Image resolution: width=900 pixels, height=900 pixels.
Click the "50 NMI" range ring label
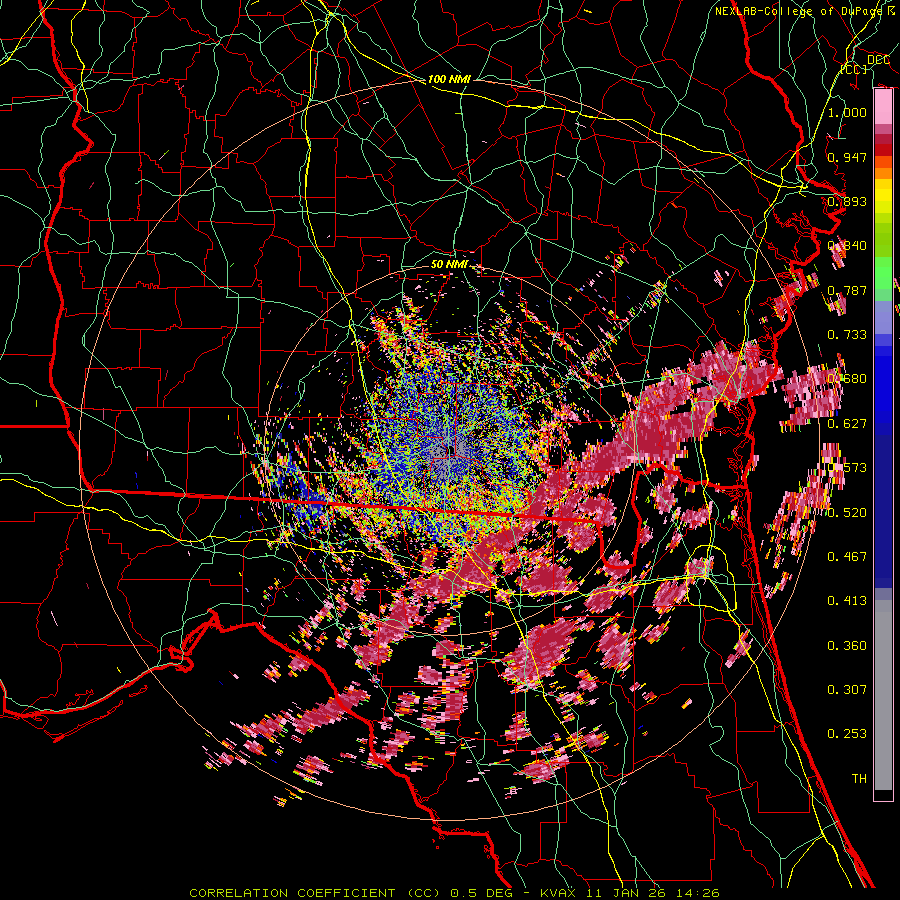(449, 265)
